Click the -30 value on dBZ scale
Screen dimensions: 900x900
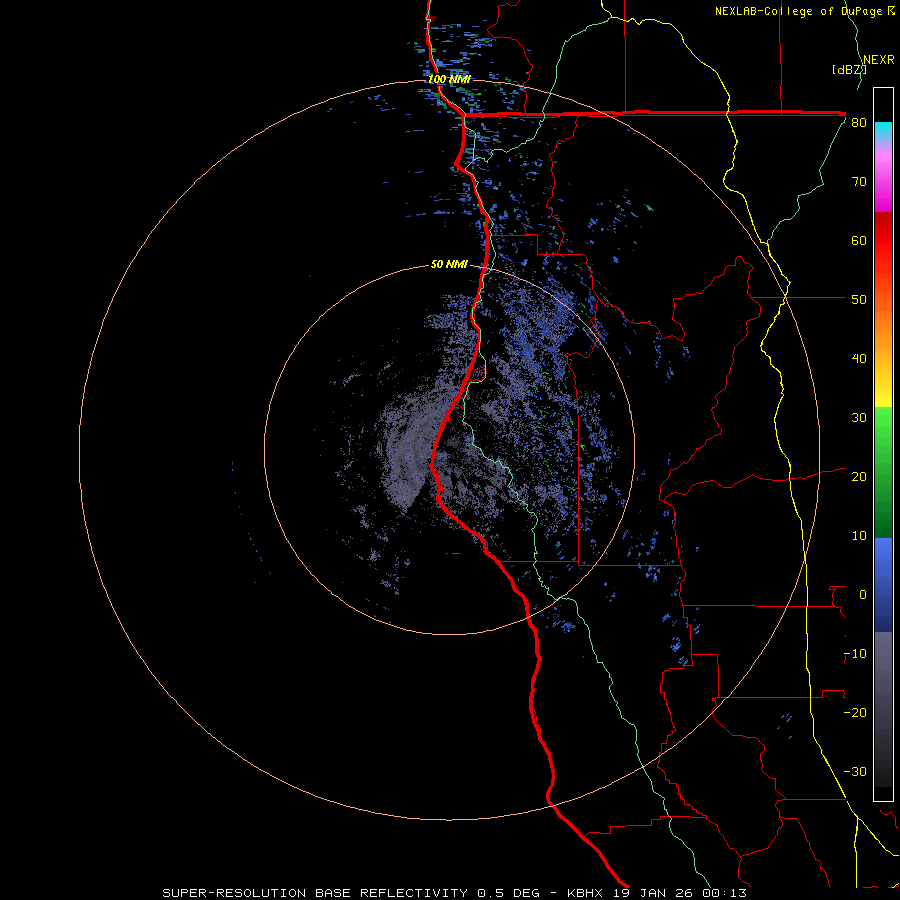point(855,772)
